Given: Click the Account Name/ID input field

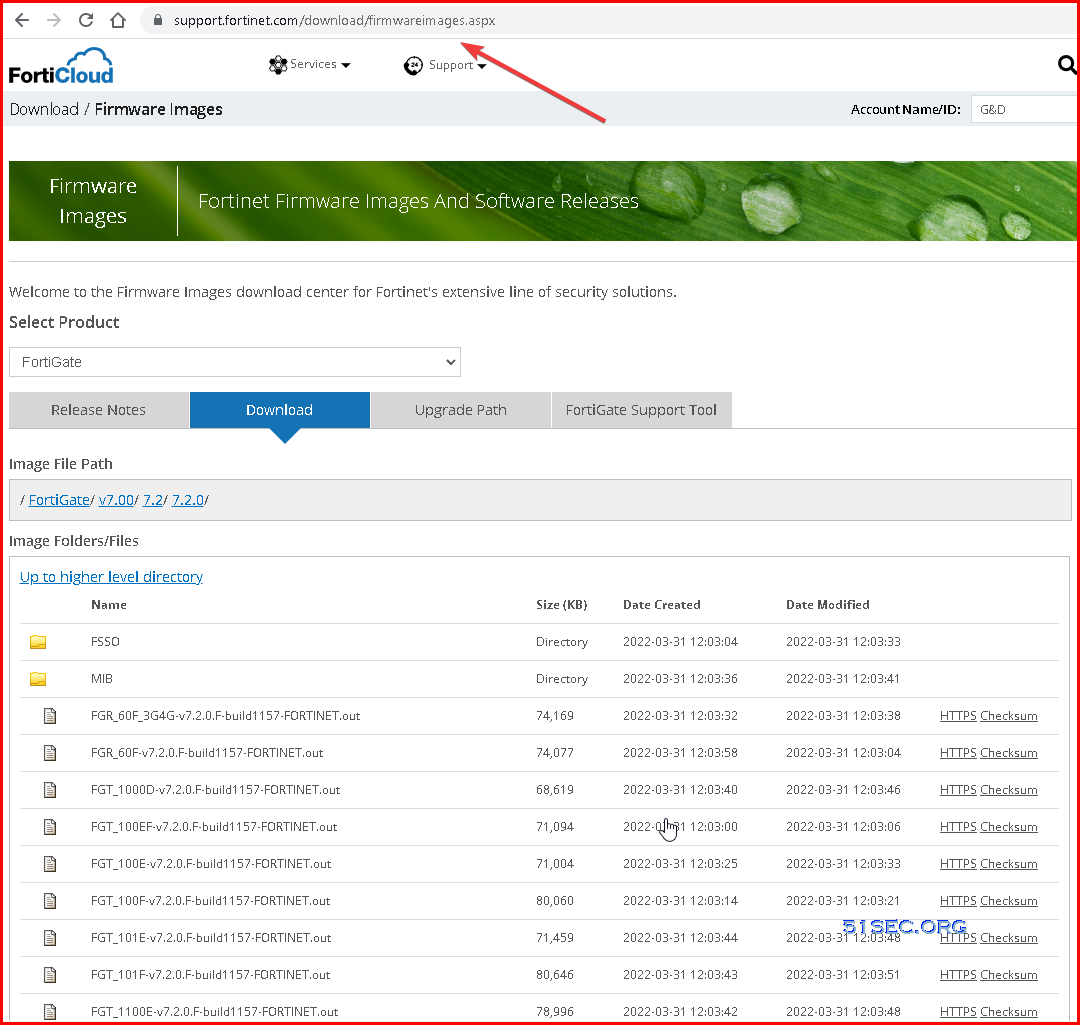Looking at the screenshot, I should 1024,110.
